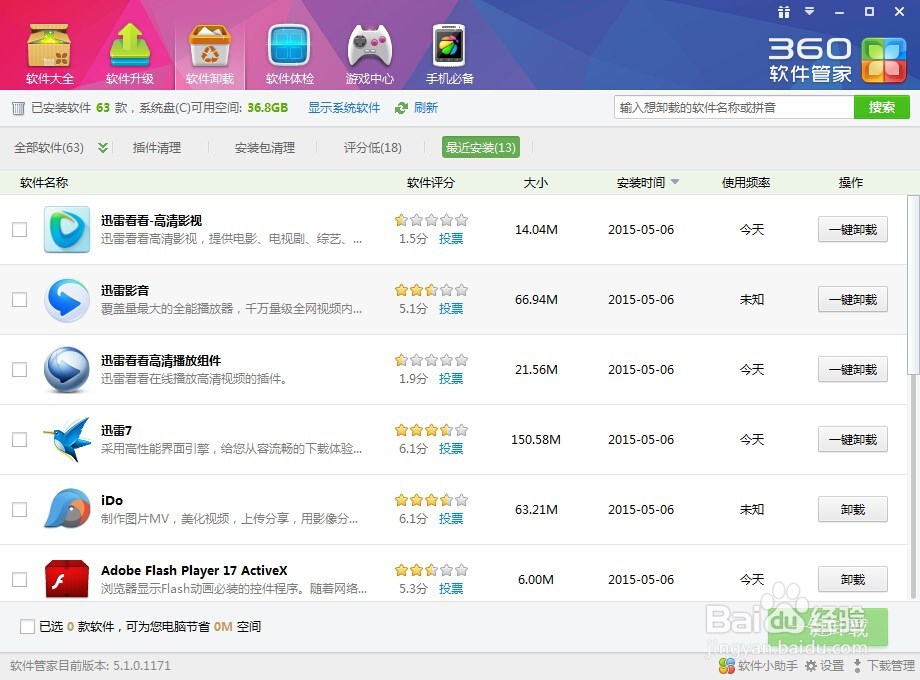Switch to the 安装包清理 tab
This screenshot has height=680, width=920.
coord(265,148)
